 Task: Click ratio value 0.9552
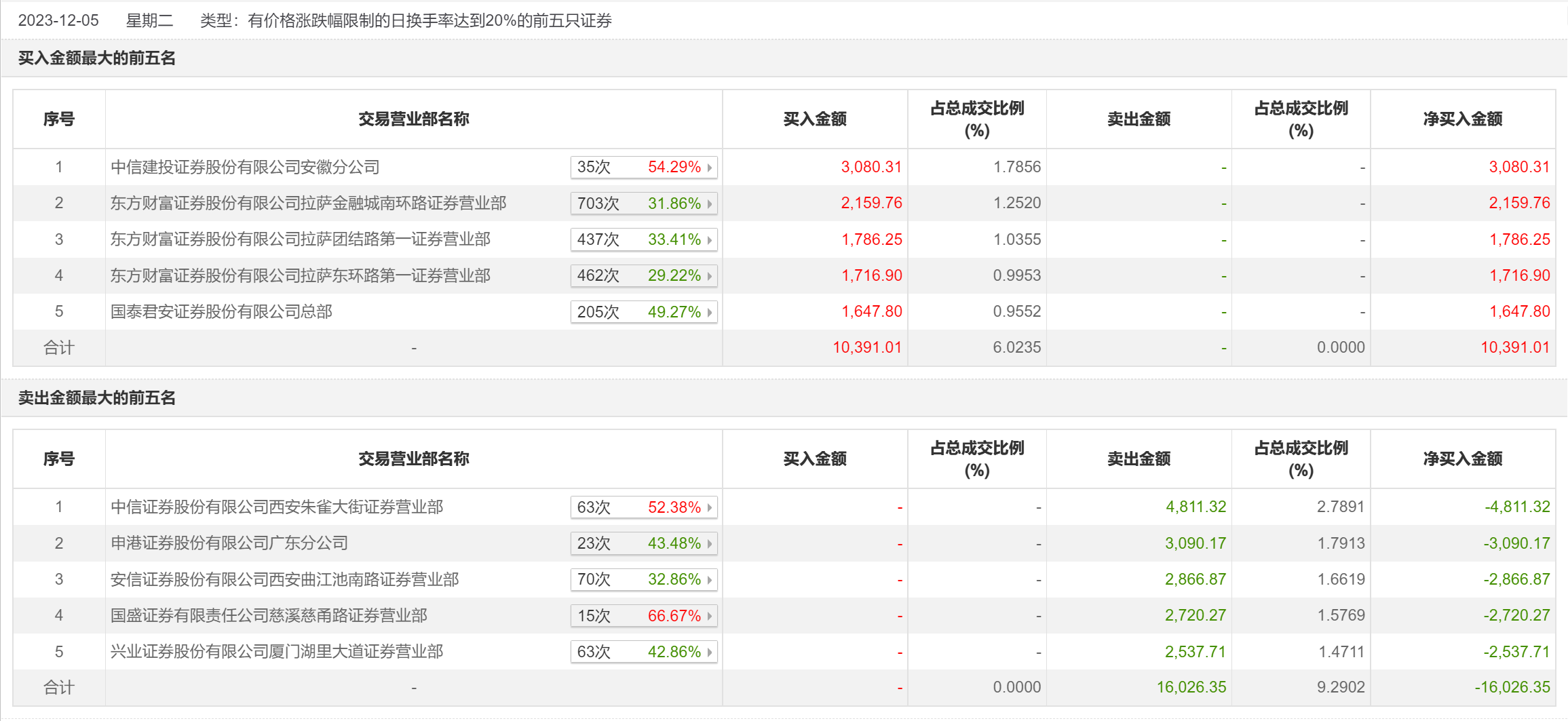point(1017,311)
